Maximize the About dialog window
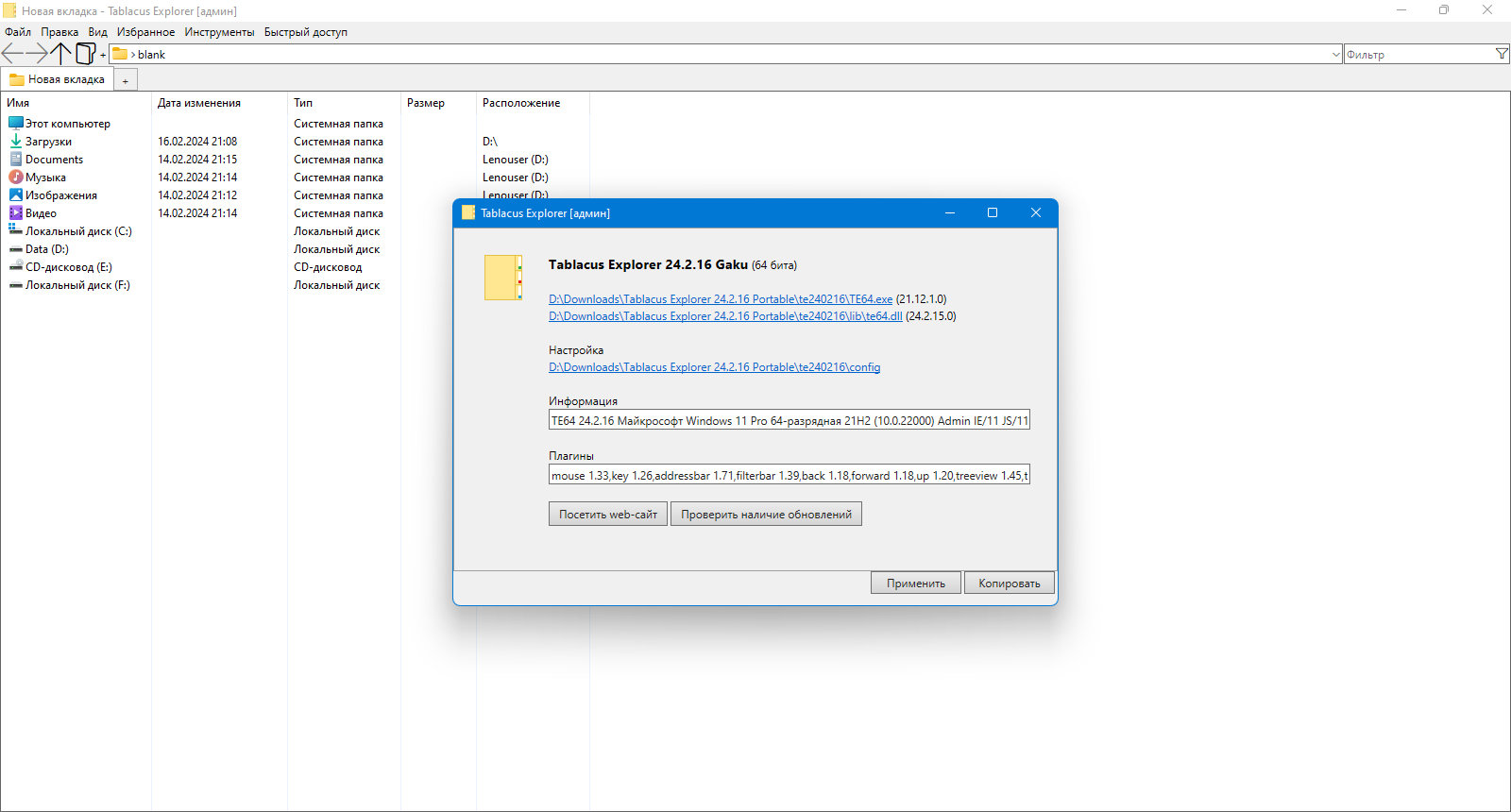Screen dimensions: 1511x812 993,212
